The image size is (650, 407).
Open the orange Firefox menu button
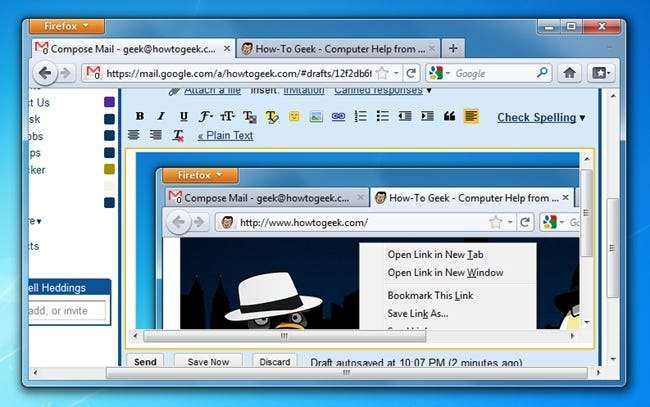(67, 26)
